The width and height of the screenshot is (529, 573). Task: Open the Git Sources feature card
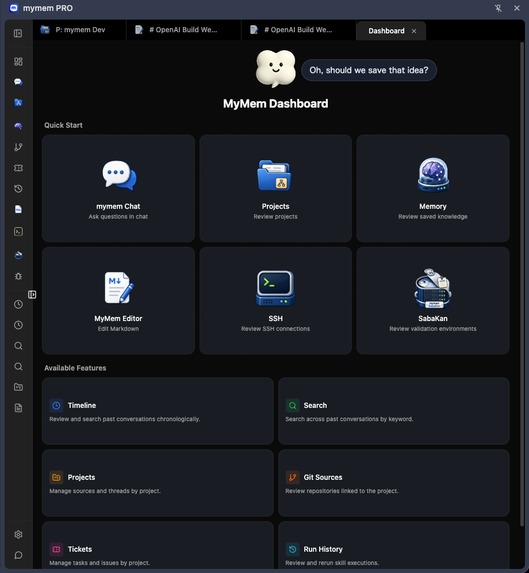point(394,483)
